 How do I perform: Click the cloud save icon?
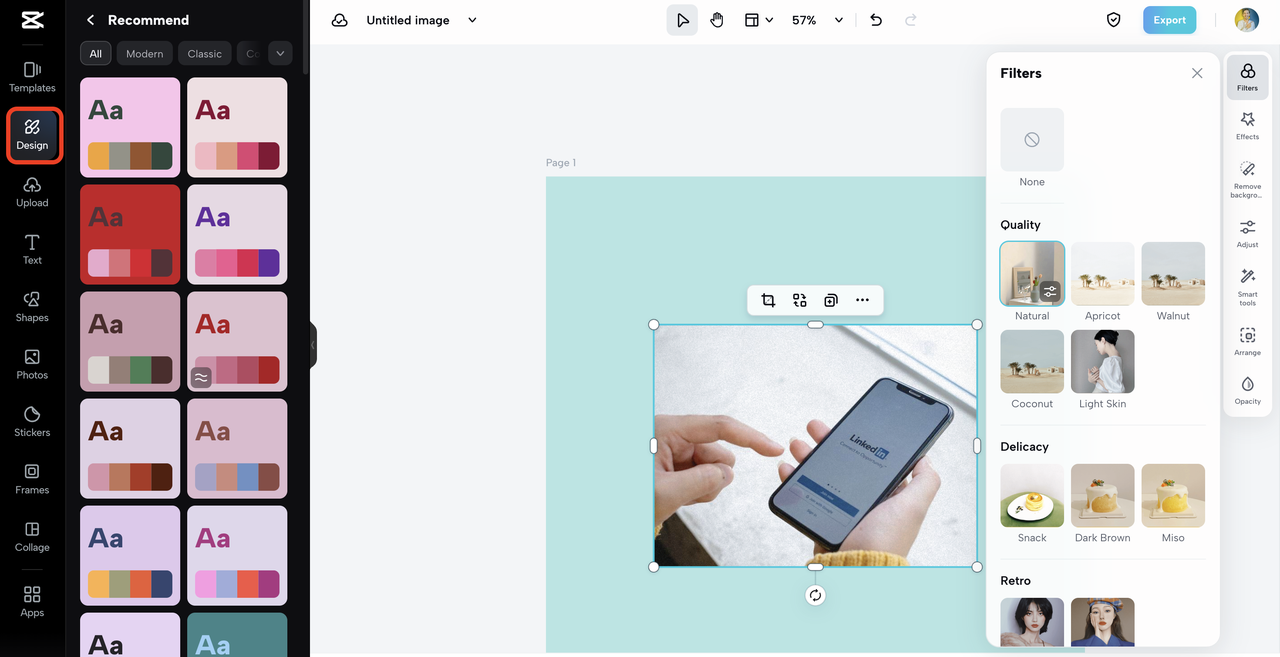[340, 20]
